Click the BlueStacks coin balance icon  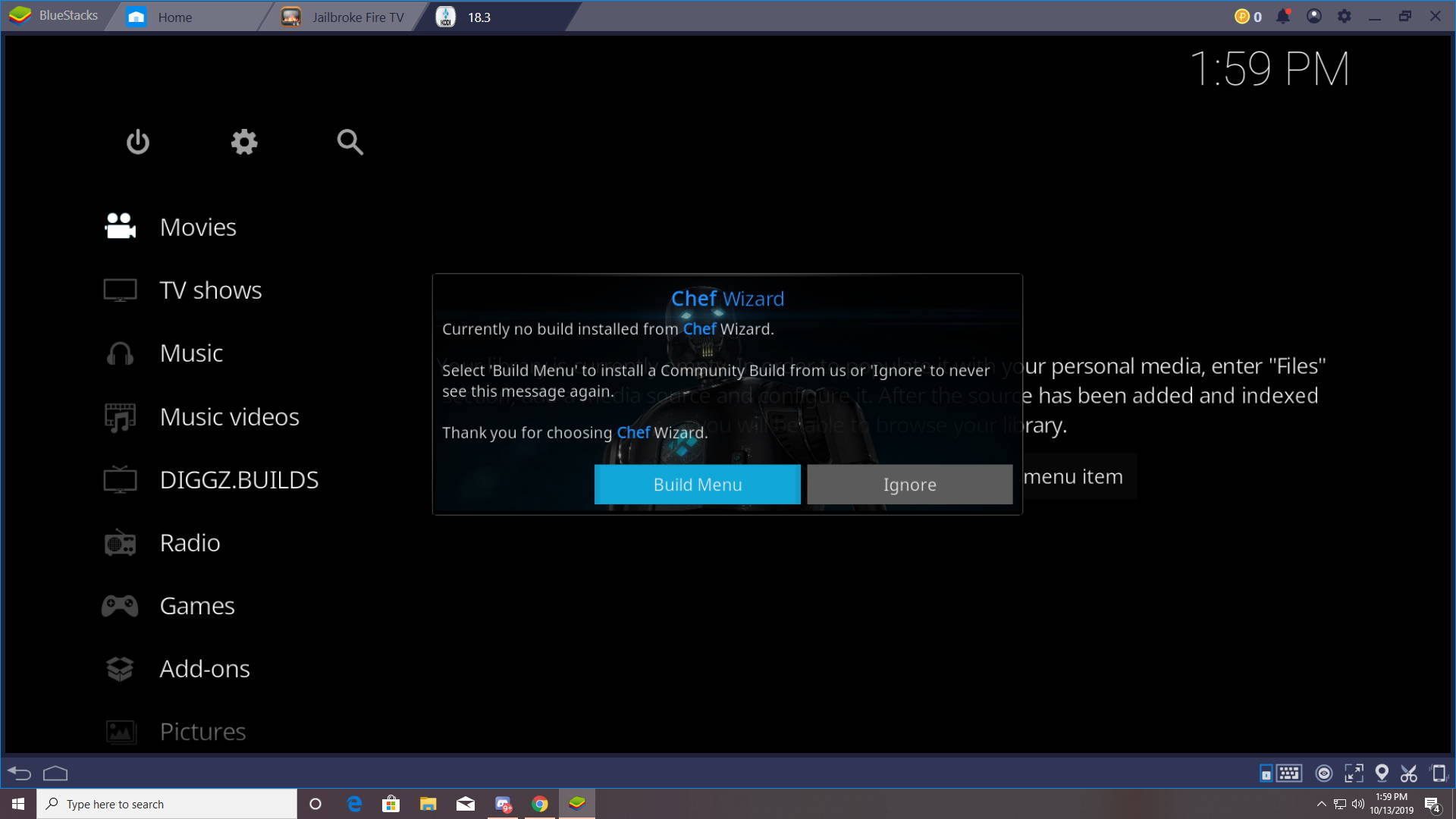point(1241,17)
